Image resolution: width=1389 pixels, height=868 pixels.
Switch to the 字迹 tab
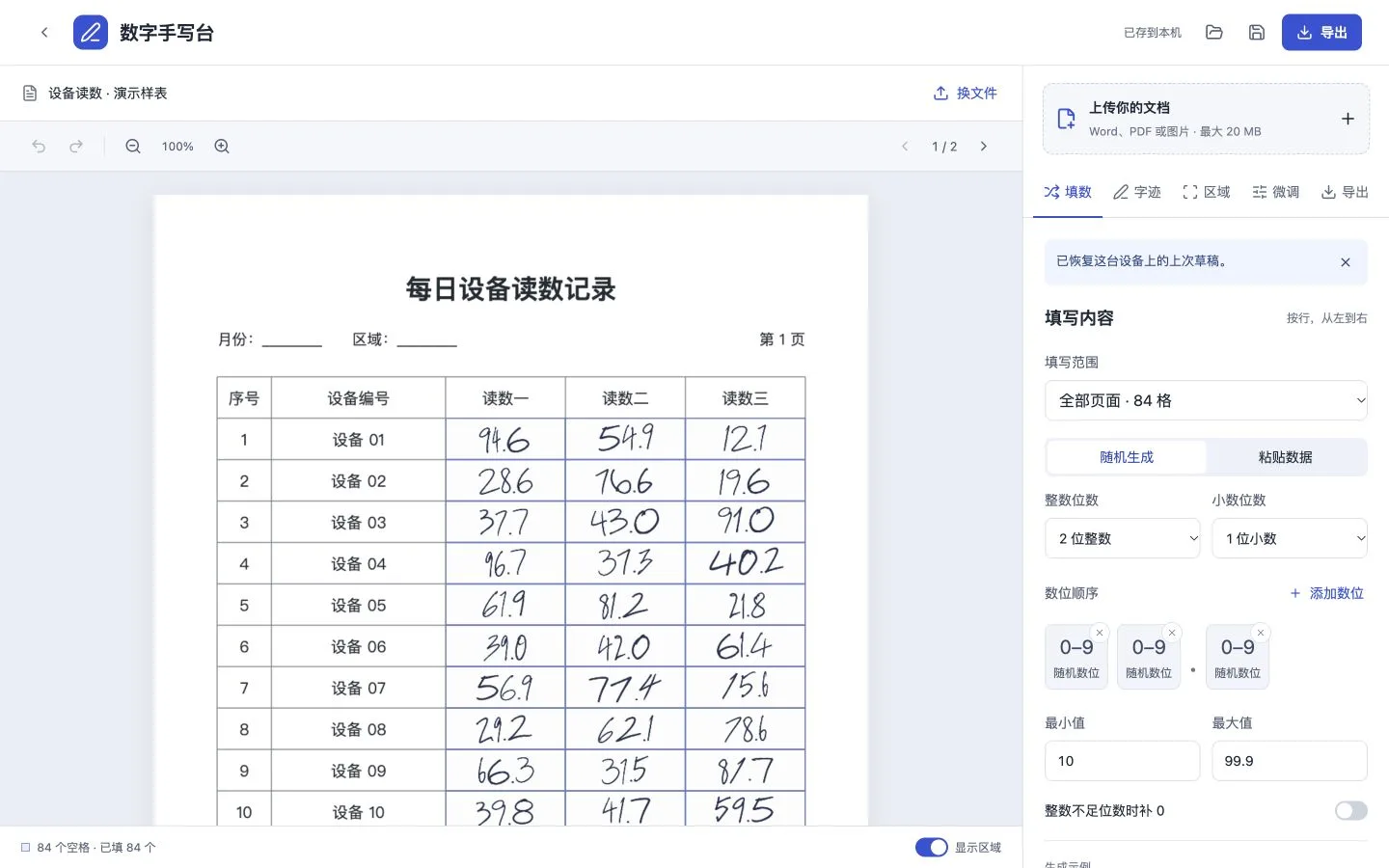[1137, 192]
